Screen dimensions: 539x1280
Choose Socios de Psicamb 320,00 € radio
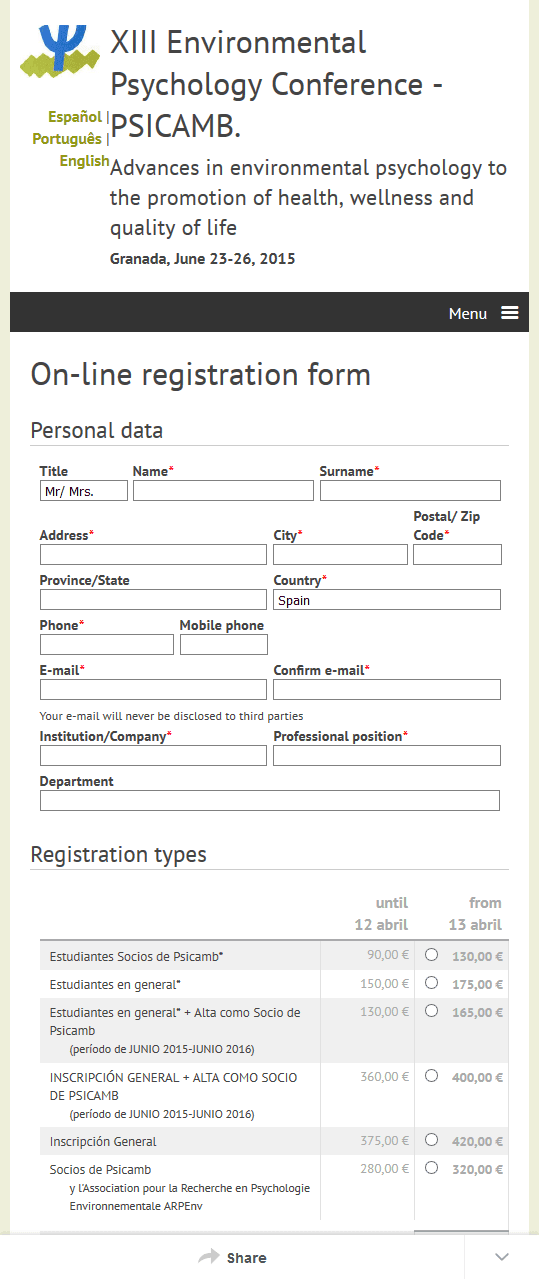click(x=431, y=1167)
